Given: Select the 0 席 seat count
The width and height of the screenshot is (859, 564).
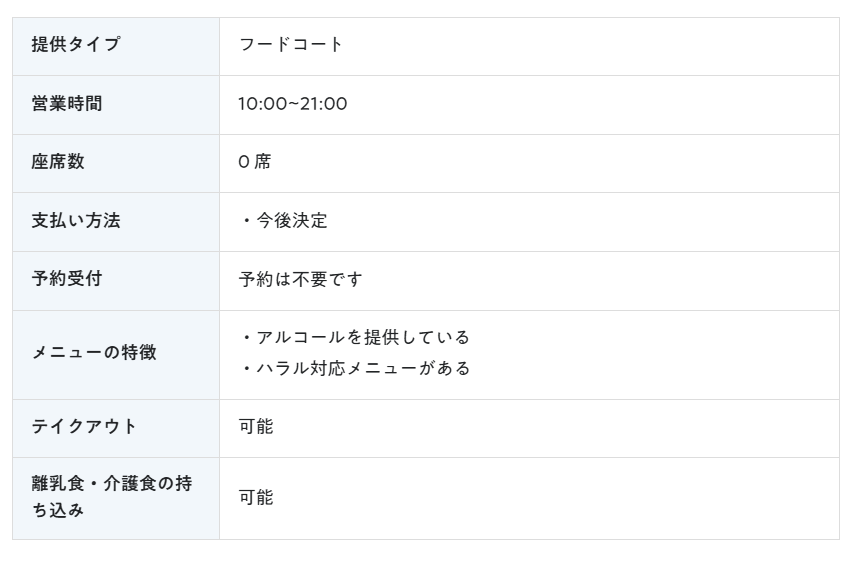Looking at the screenshot, I should pos(255,162).
